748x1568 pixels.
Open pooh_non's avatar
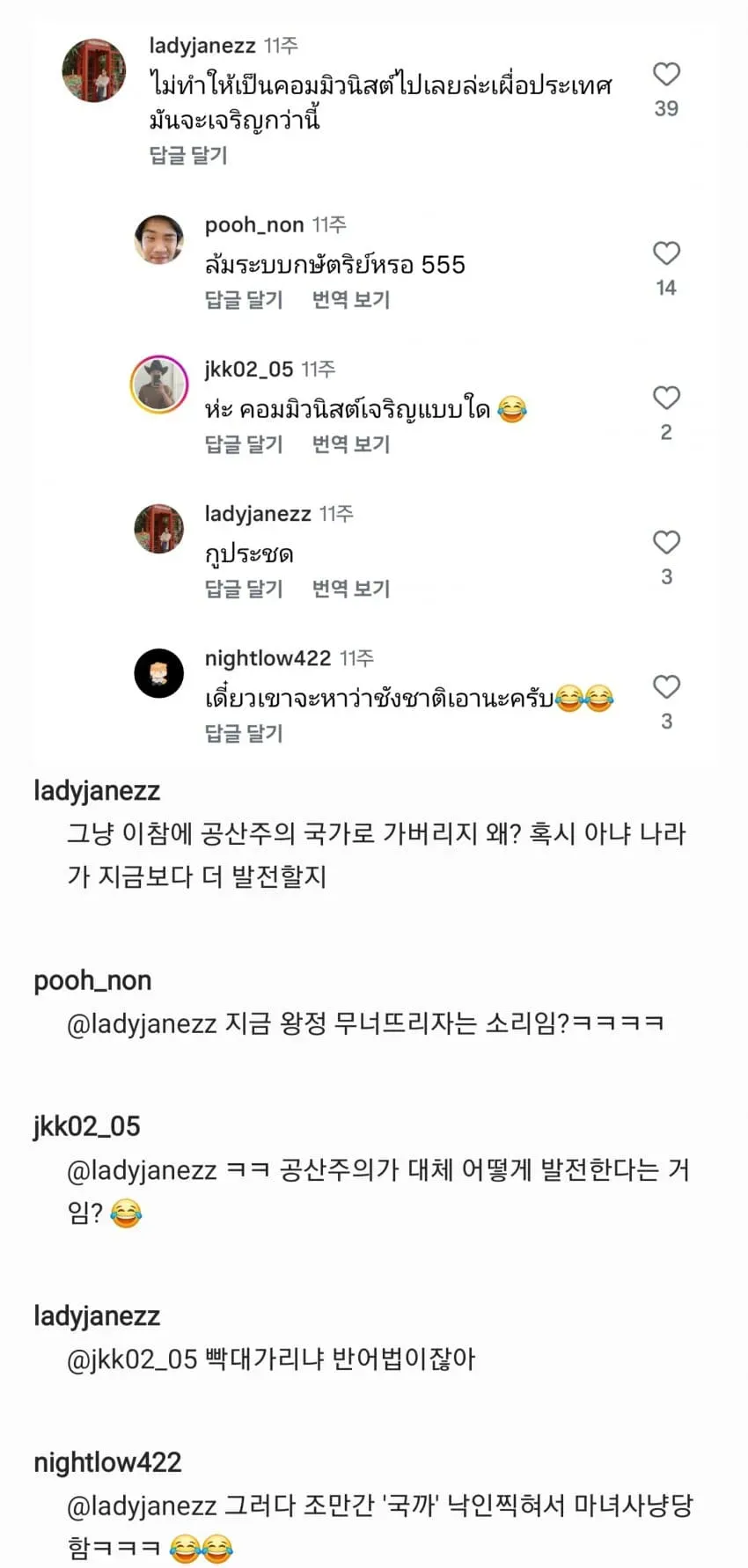(159, 239)
